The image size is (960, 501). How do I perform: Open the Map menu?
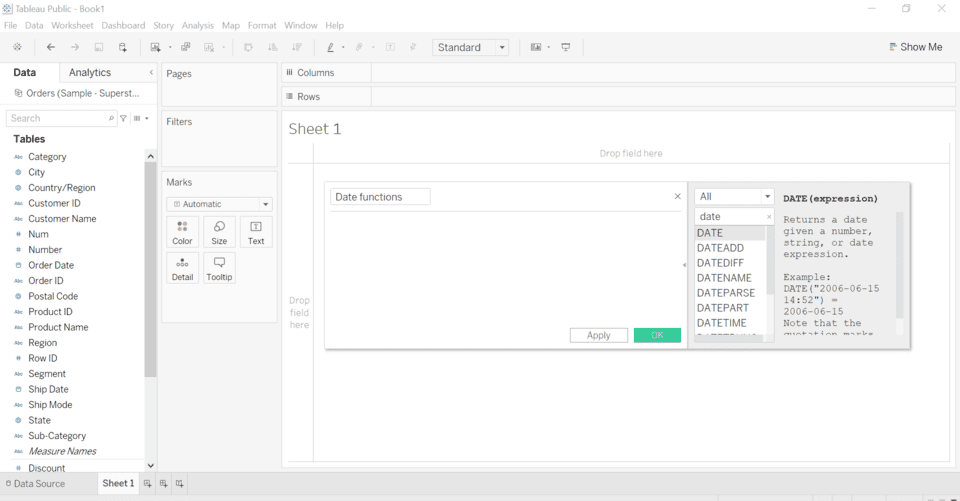pos(231,25)
